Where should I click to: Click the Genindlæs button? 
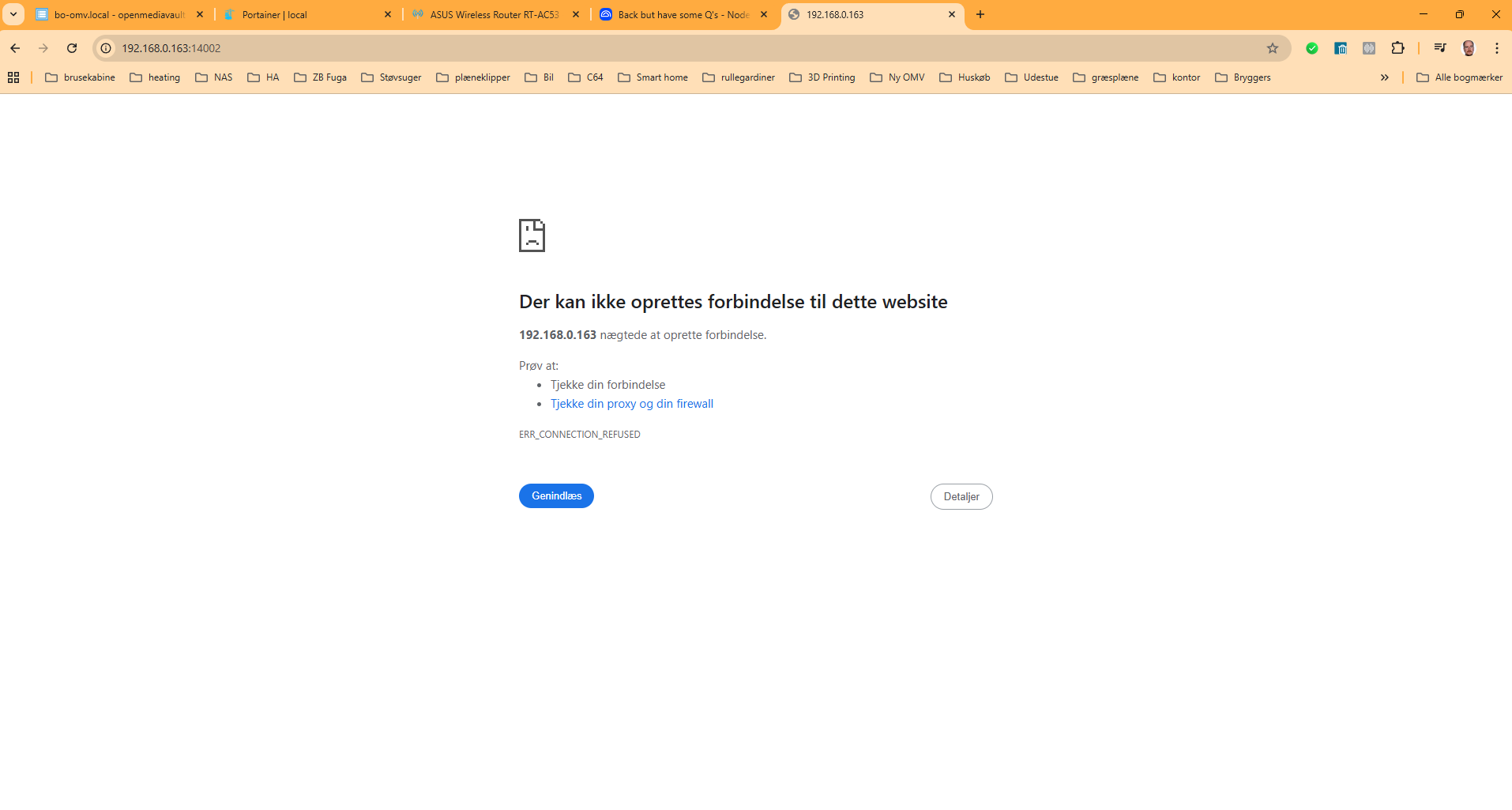(x=556, y=495)
